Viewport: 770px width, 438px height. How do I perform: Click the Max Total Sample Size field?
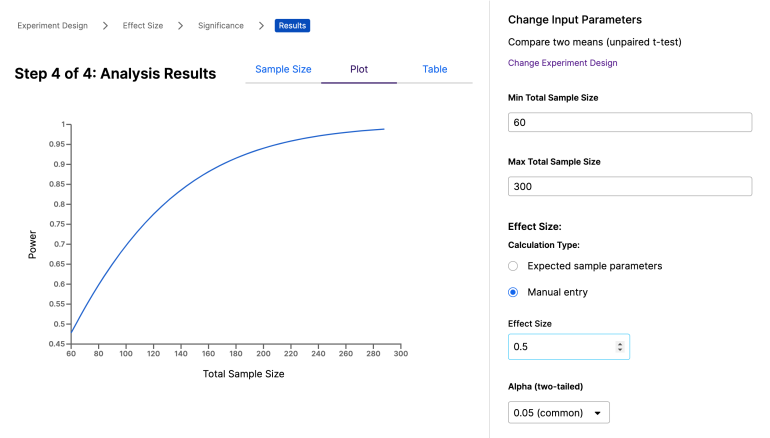tap(629, 186)
